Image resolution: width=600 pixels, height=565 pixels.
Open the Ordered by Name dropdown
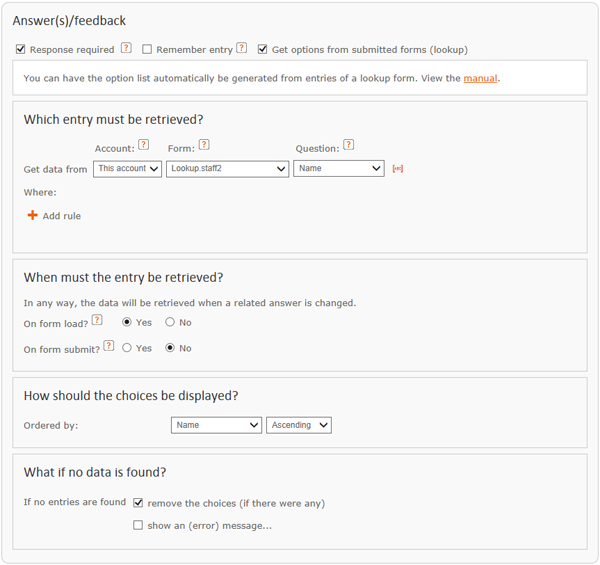click(216, 425)
